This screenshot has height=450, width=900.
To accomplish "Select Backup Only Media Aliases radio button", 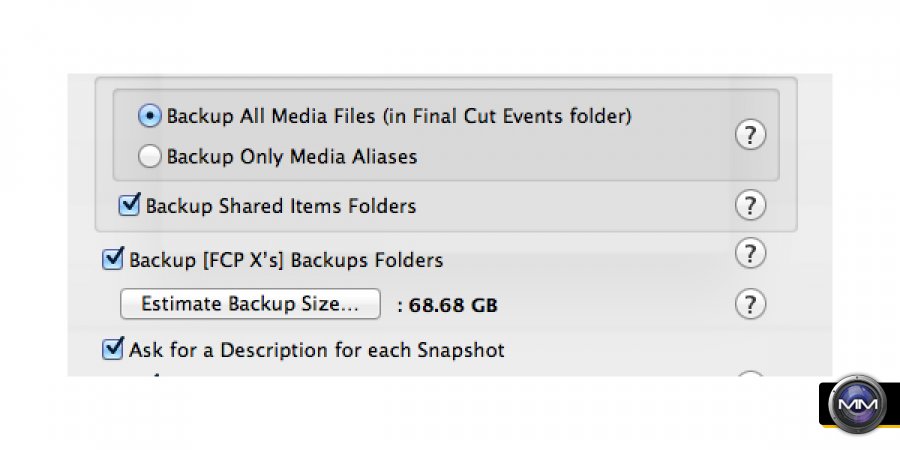I will click(x=149, y=156).
